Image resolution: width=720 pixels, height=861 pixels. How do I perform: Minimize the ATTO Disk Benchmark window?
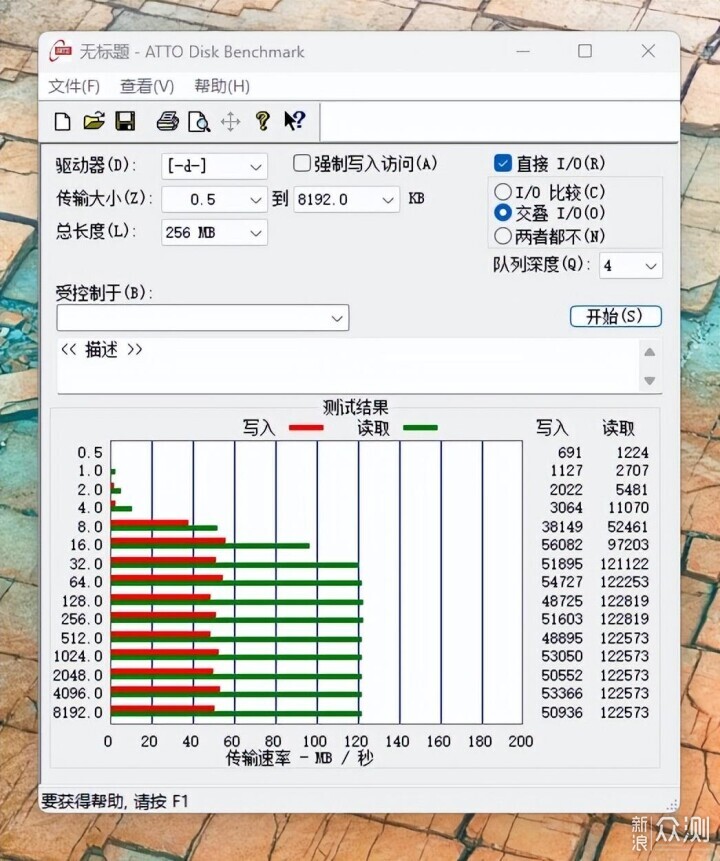[x=523, y=52]
